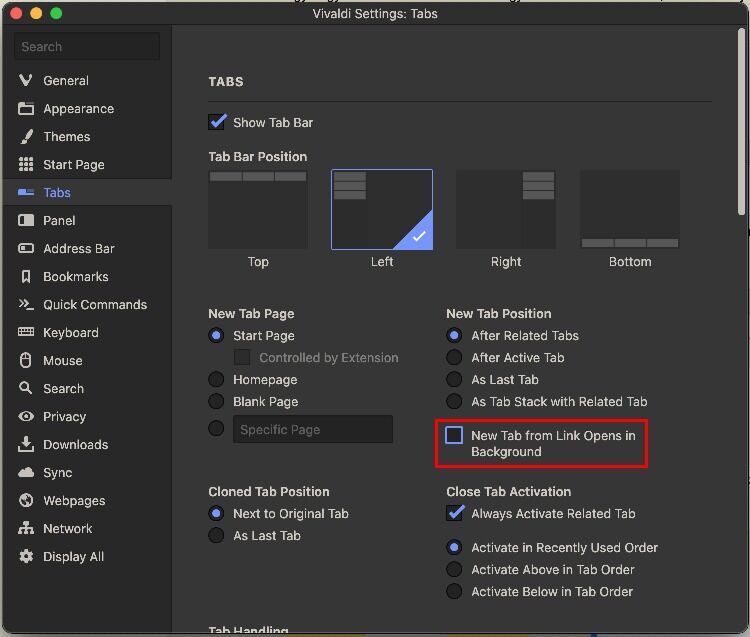The image size is (750, 637).
Task: Set tab bar position to Top thumbnail
Action: click(258, 209)
